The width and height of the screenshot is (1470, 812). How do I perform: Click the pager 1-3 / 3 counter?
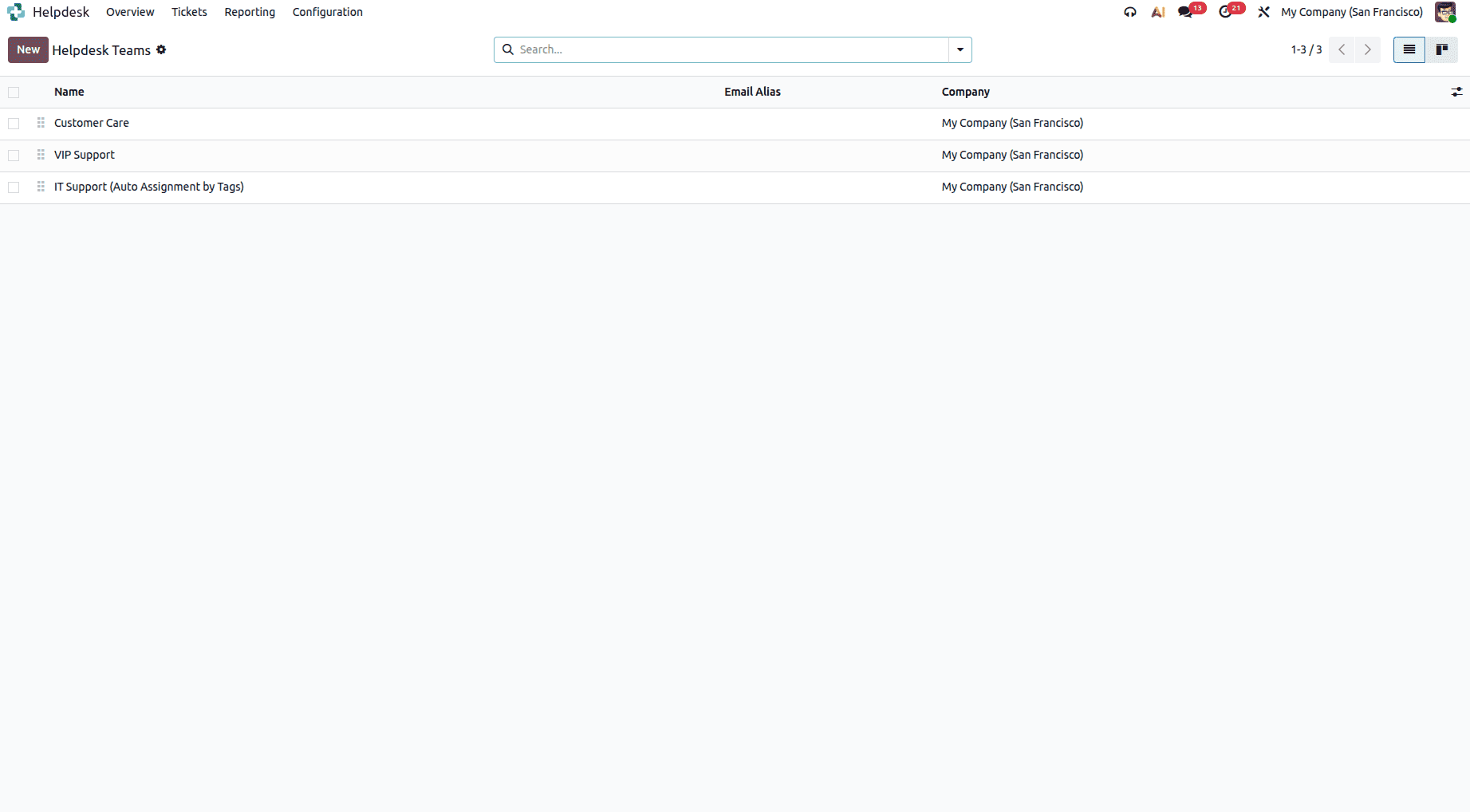tap(1306, 49)
